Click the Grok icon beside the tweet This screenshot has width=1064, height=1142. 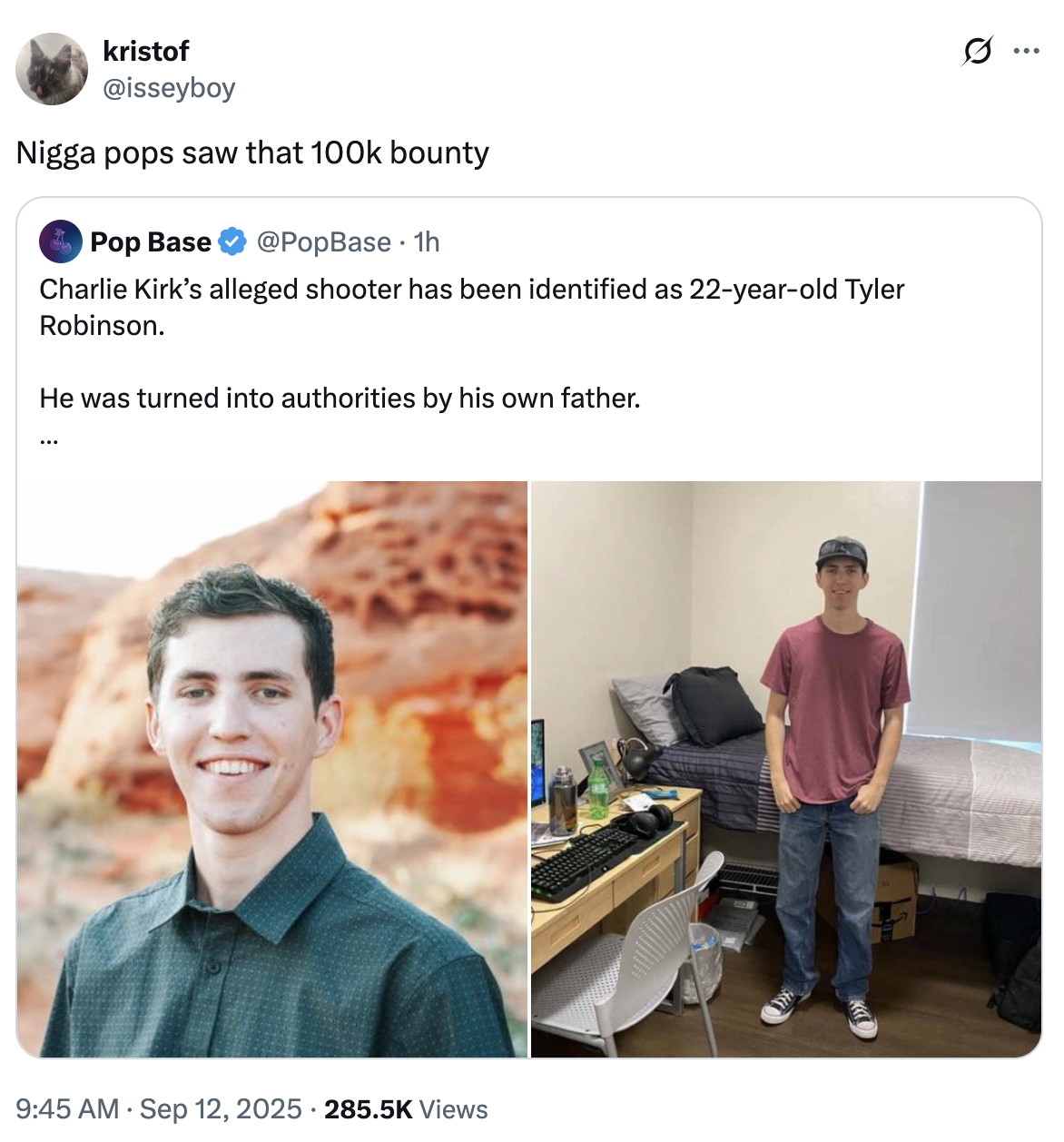(977, 52)
